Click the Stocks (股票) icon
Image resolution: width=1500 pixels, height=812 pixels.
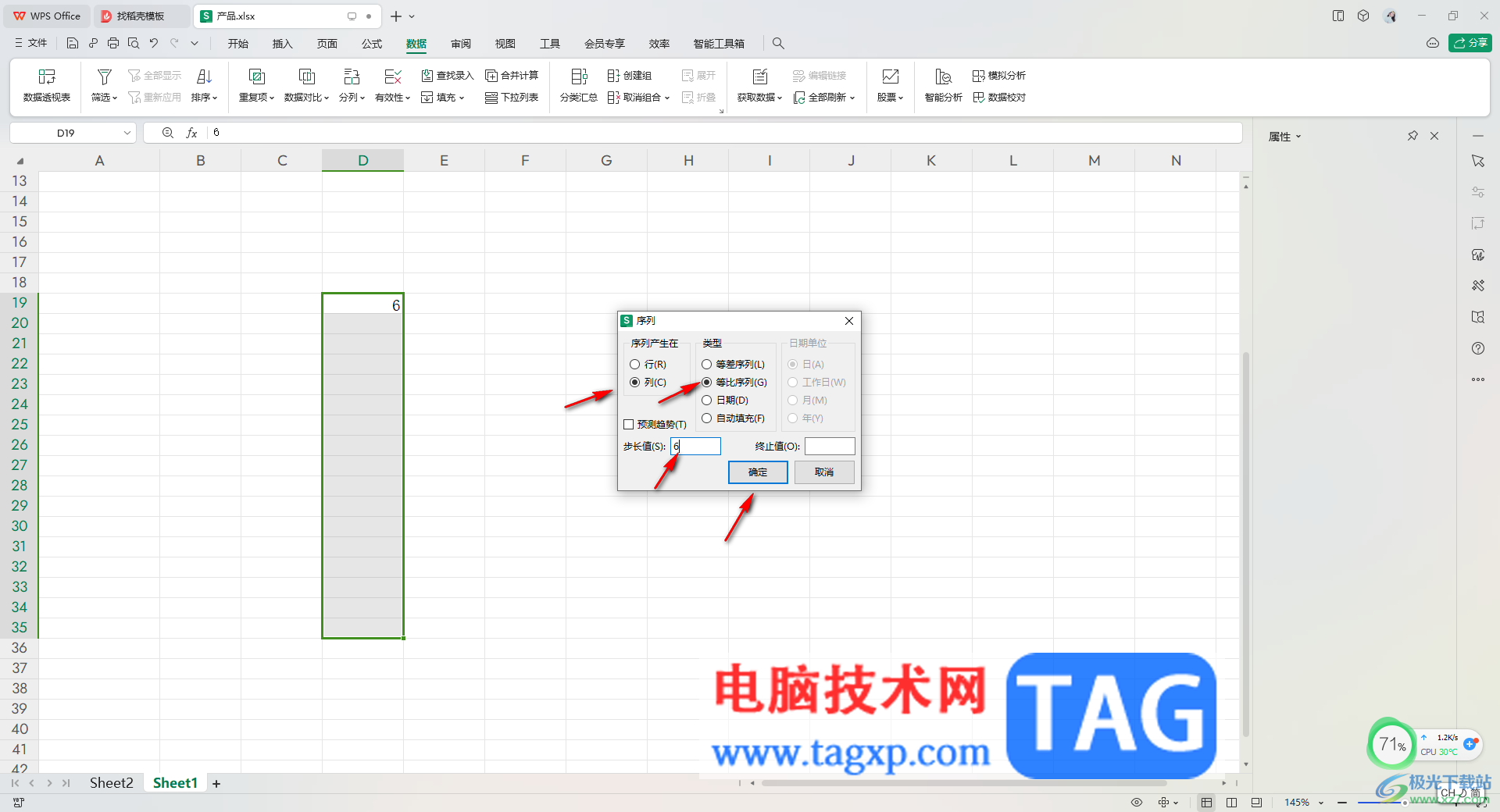890,77
